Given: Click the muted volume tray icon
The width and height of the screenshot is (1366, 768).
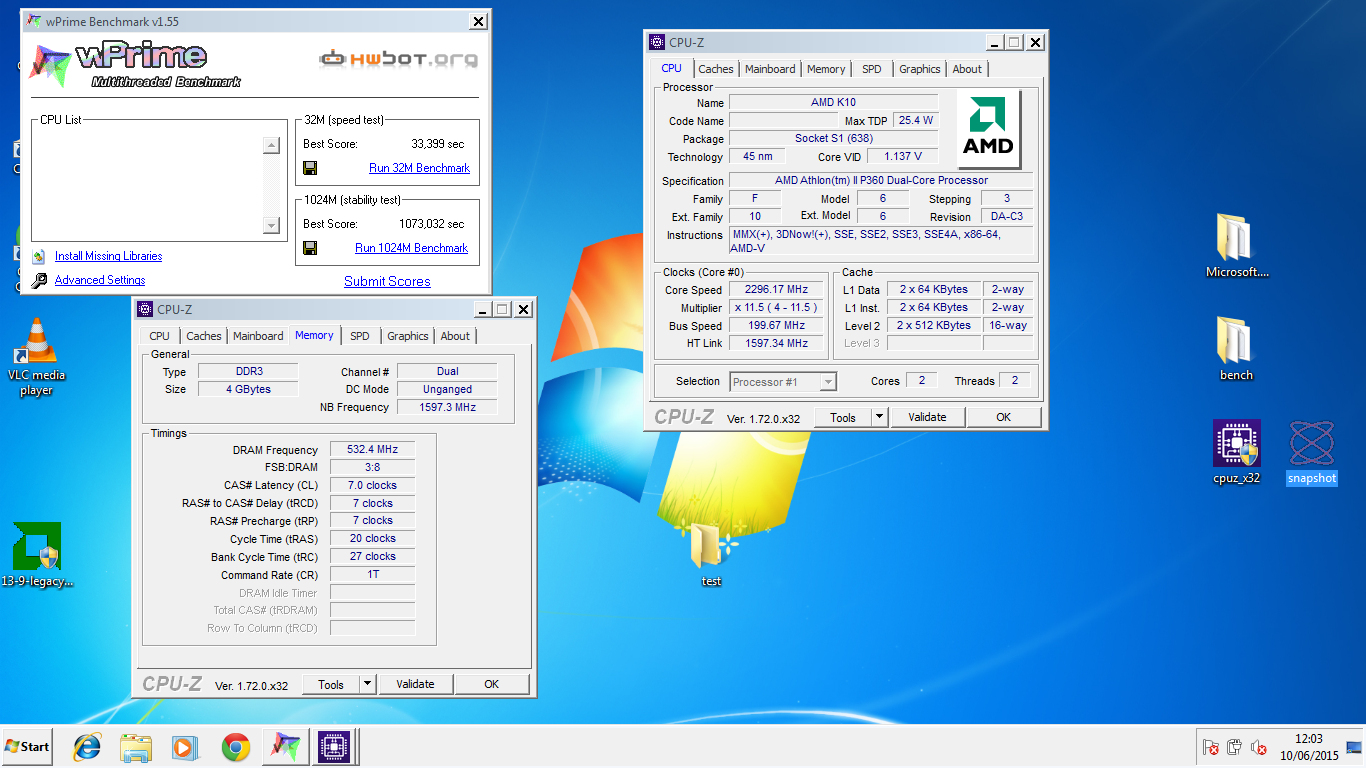Looking at the screenshot, I should pos(1260,747).
